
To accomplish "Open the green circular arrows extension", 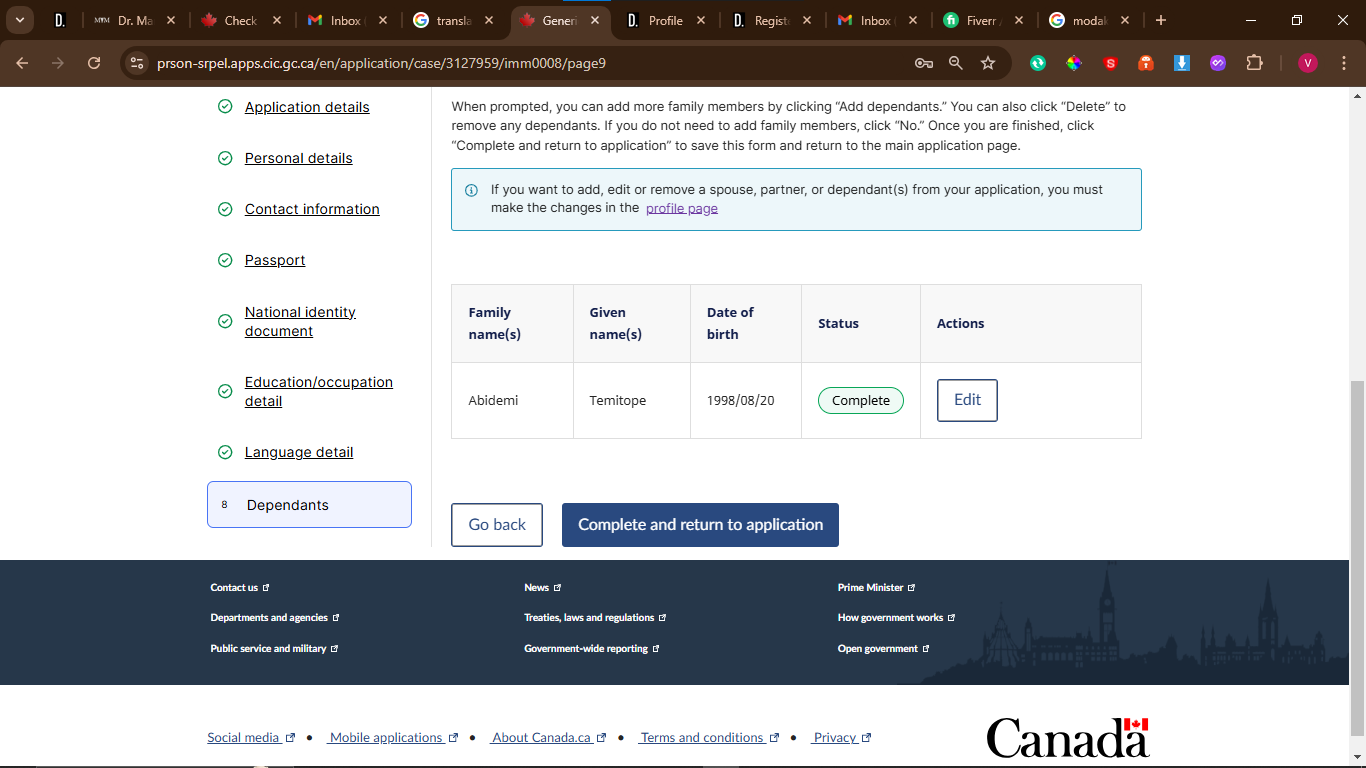I will tap(1038, 63).
